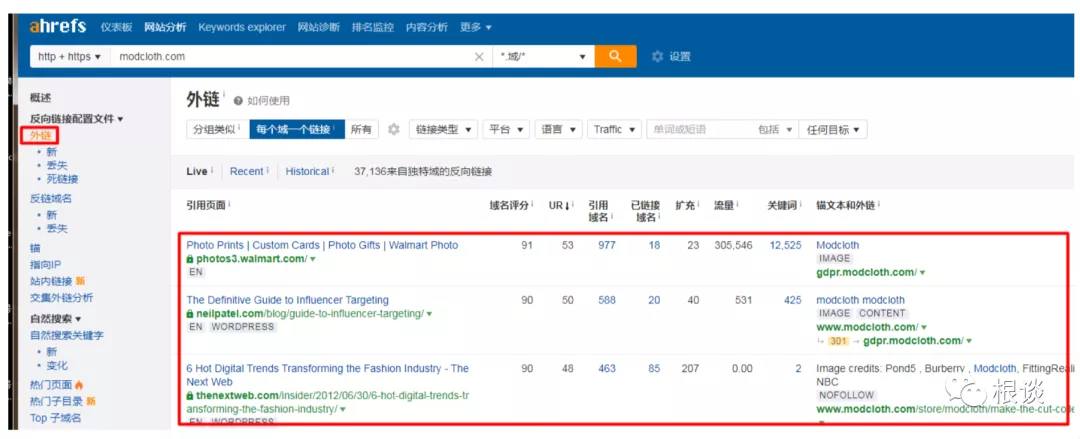Clear the domain field with X icon
Screen dimensions: 1080x439
click(x=479, y=57)
